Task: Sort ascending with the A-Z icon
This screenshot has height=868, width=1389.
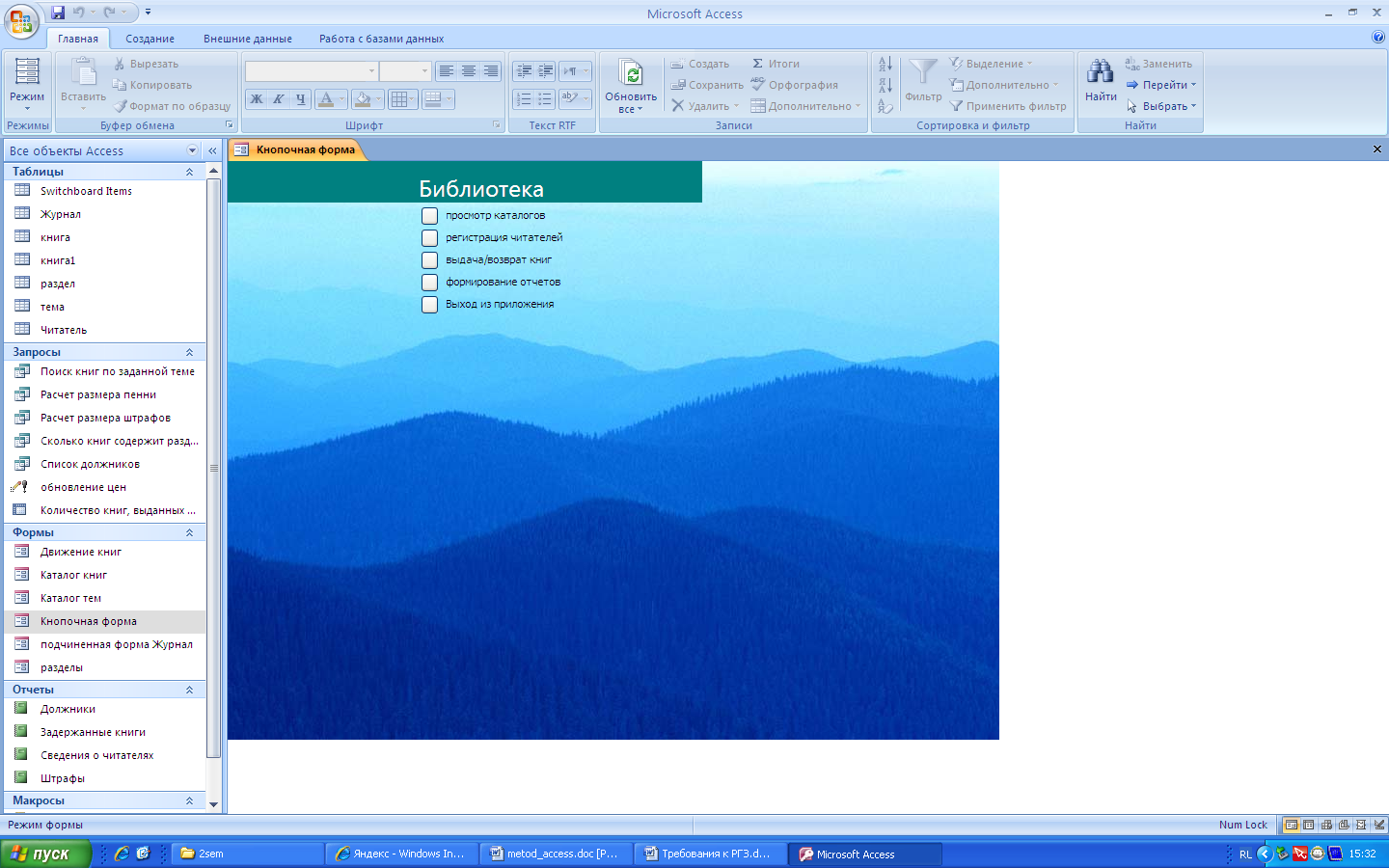Action: (885, 65)
